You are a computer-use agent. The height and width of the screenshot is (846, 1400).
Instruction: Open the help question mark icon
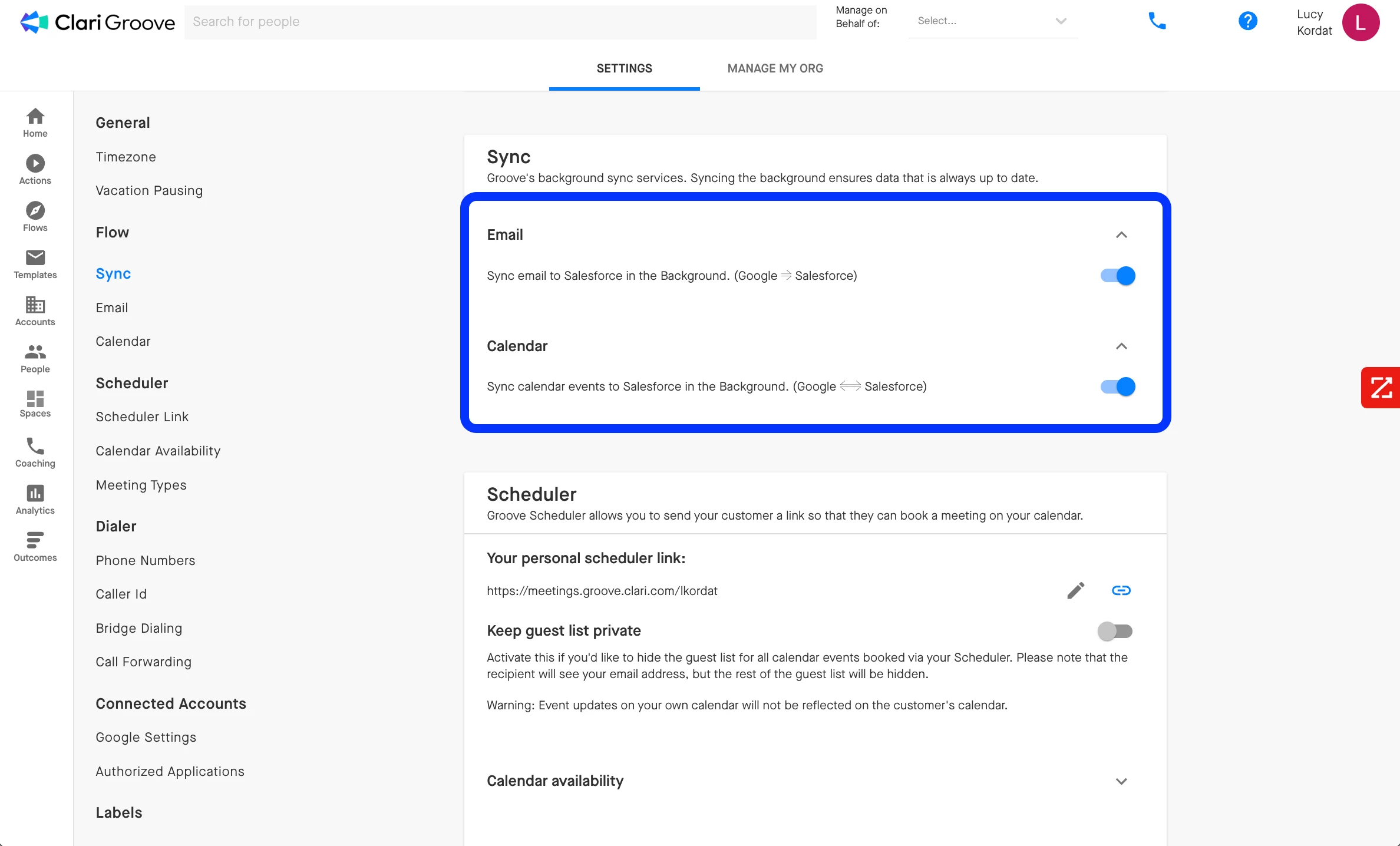pos(1247,21)
